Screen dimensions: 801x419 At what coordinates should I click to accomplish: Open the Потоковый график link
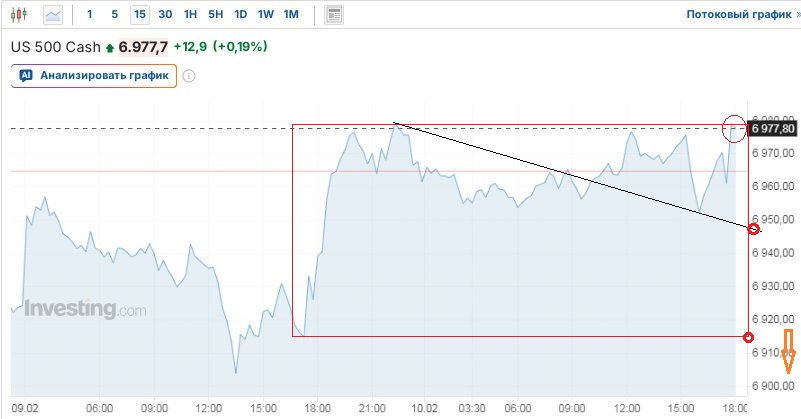click(738, 15)
